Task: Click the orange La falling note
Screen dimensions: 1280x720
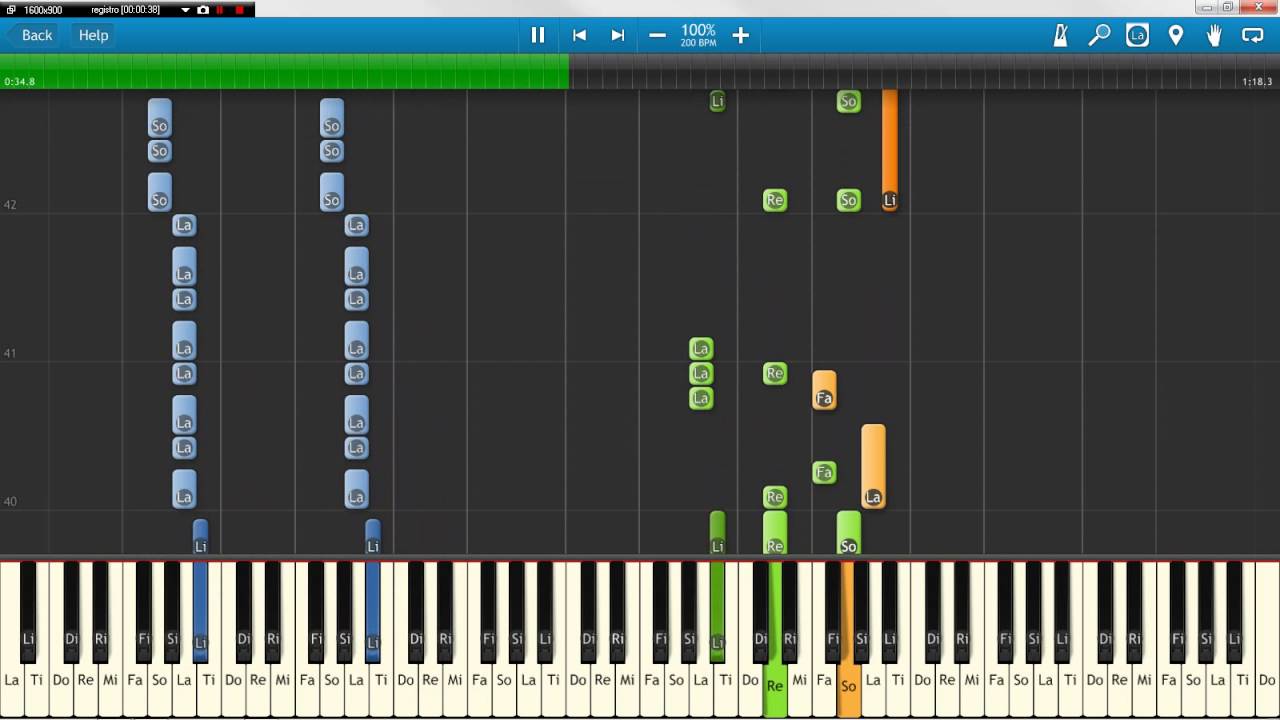Action: (873, 466)
